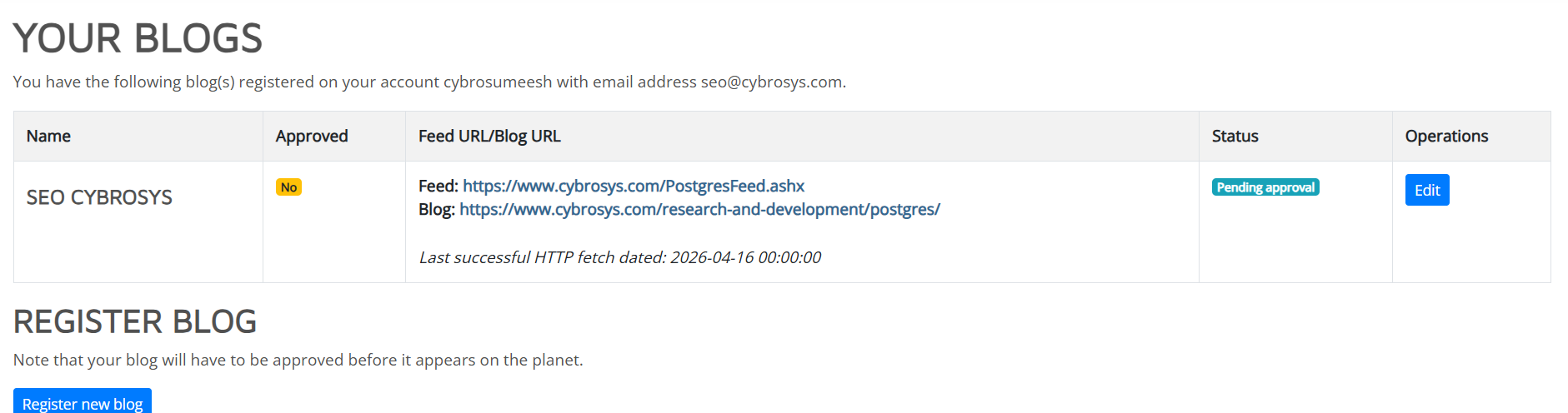The width and height of the screenshot is (1568, 413).
Task: Click the cybrosumeesh account name text
Action: tap(497, 82)
